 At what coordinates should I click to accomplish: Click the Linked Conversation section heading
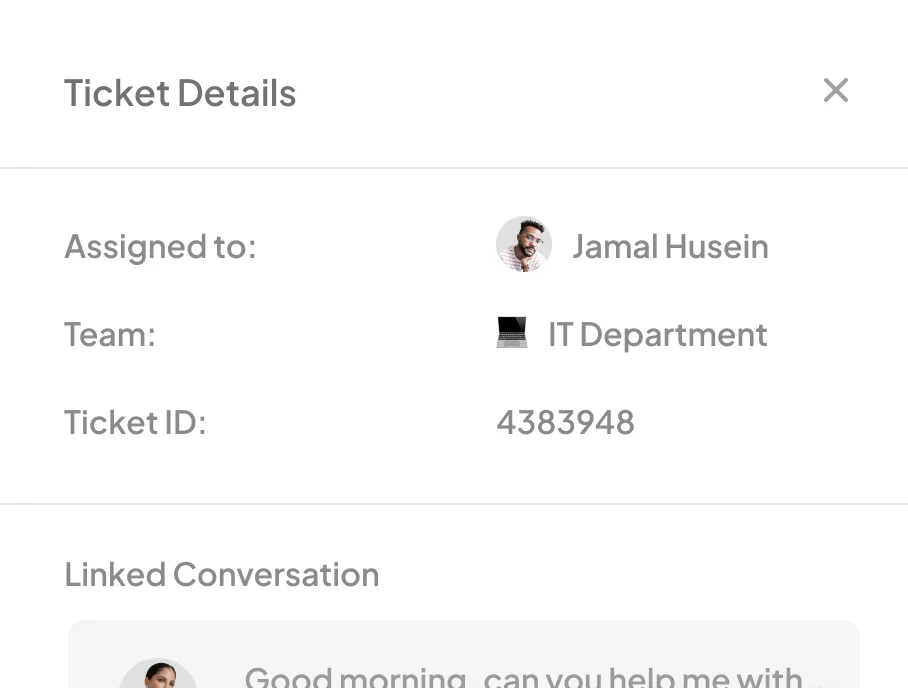coord(221,574)
